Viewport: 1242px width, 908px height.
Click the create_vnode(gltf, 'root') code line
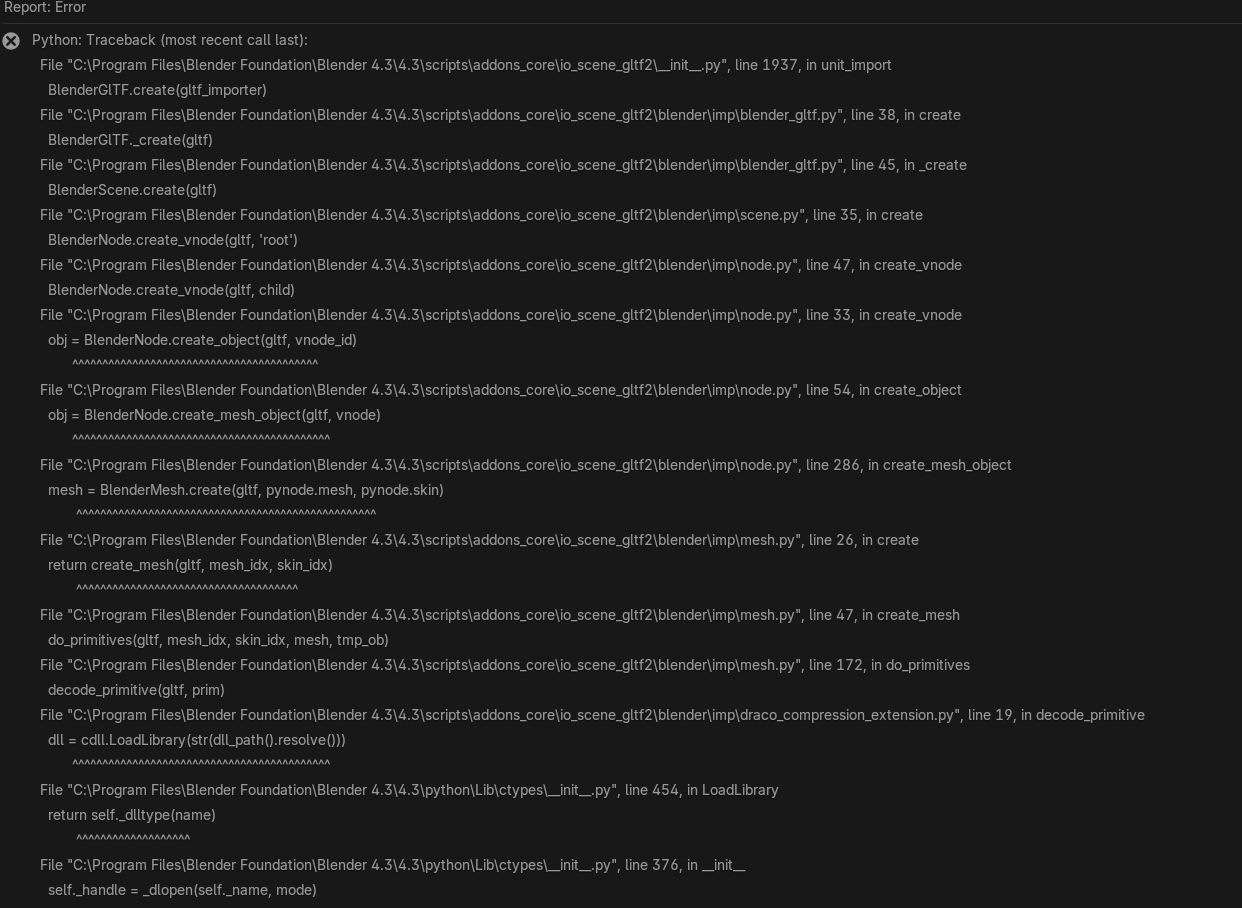pos(173,240)
